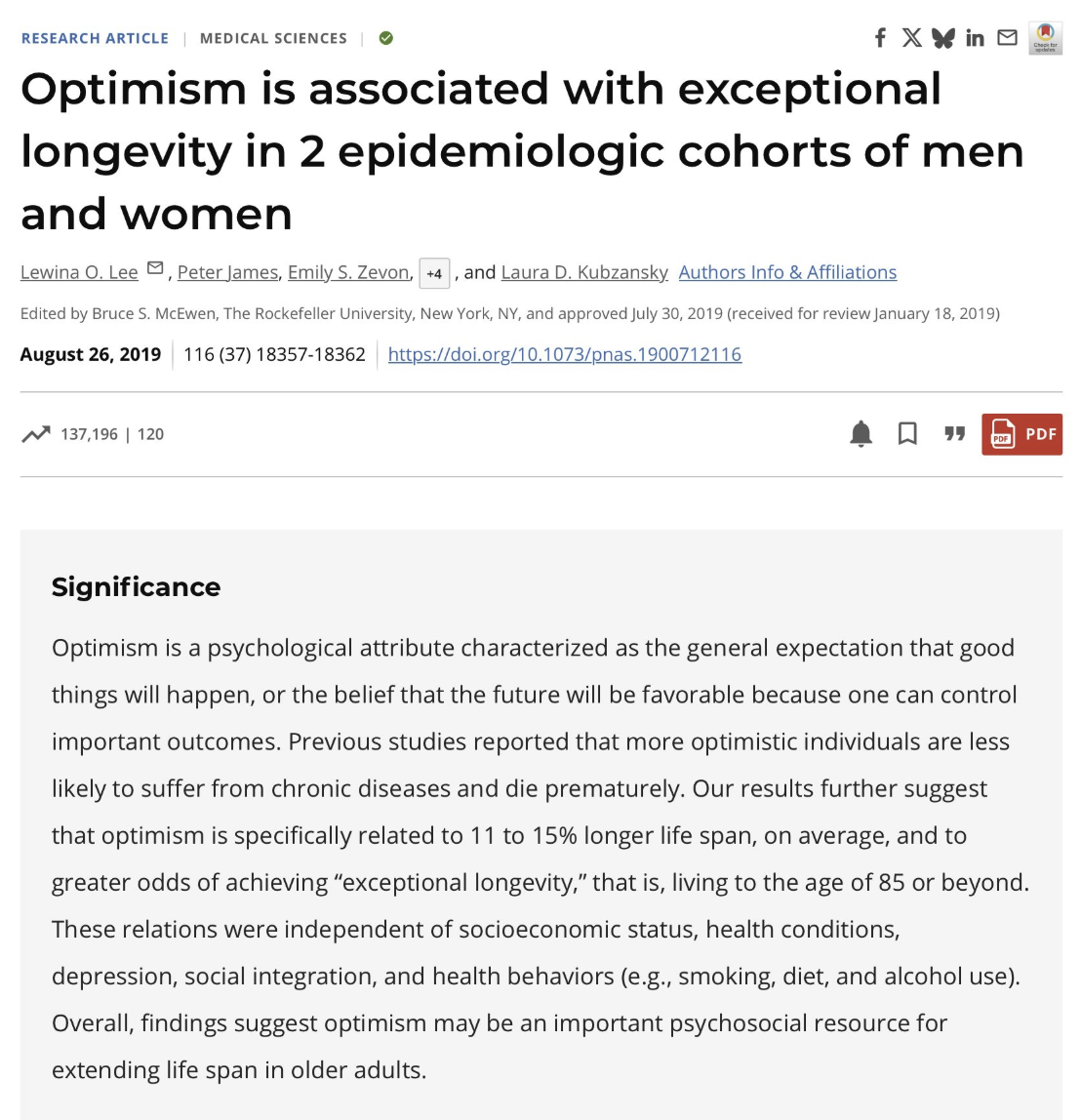1081x1120 pixels.
Task: Share the article on X
Action: click(911, 38)
